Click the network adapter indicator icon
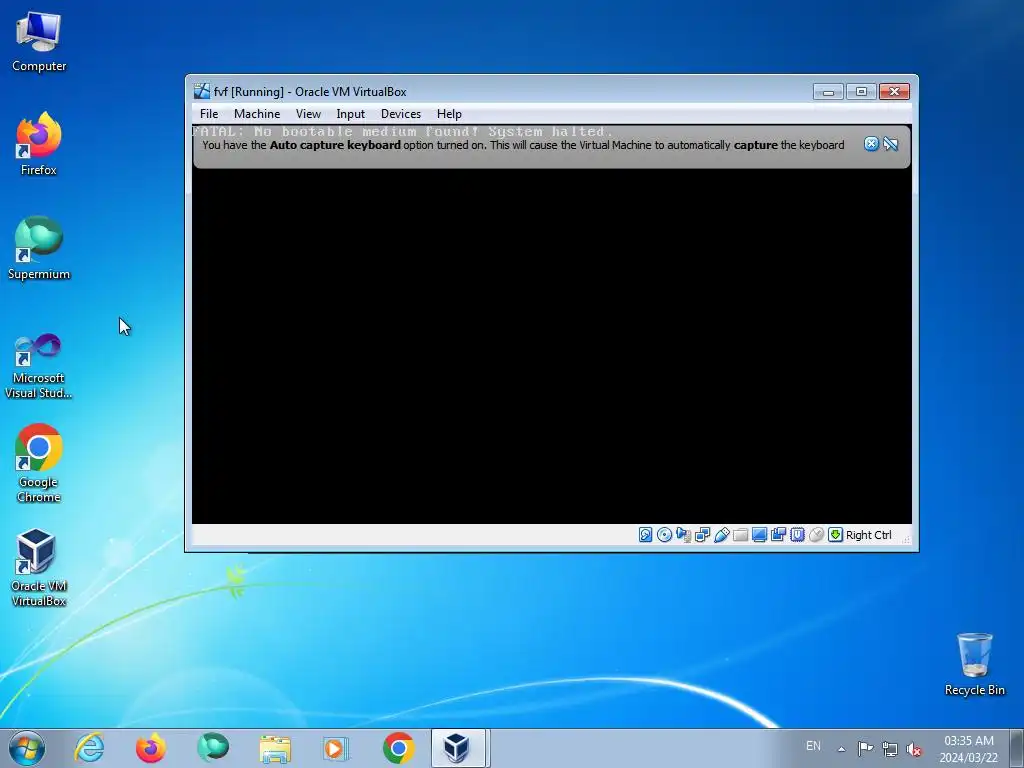The image size is (1024, 768). click(x=702, y=535)
